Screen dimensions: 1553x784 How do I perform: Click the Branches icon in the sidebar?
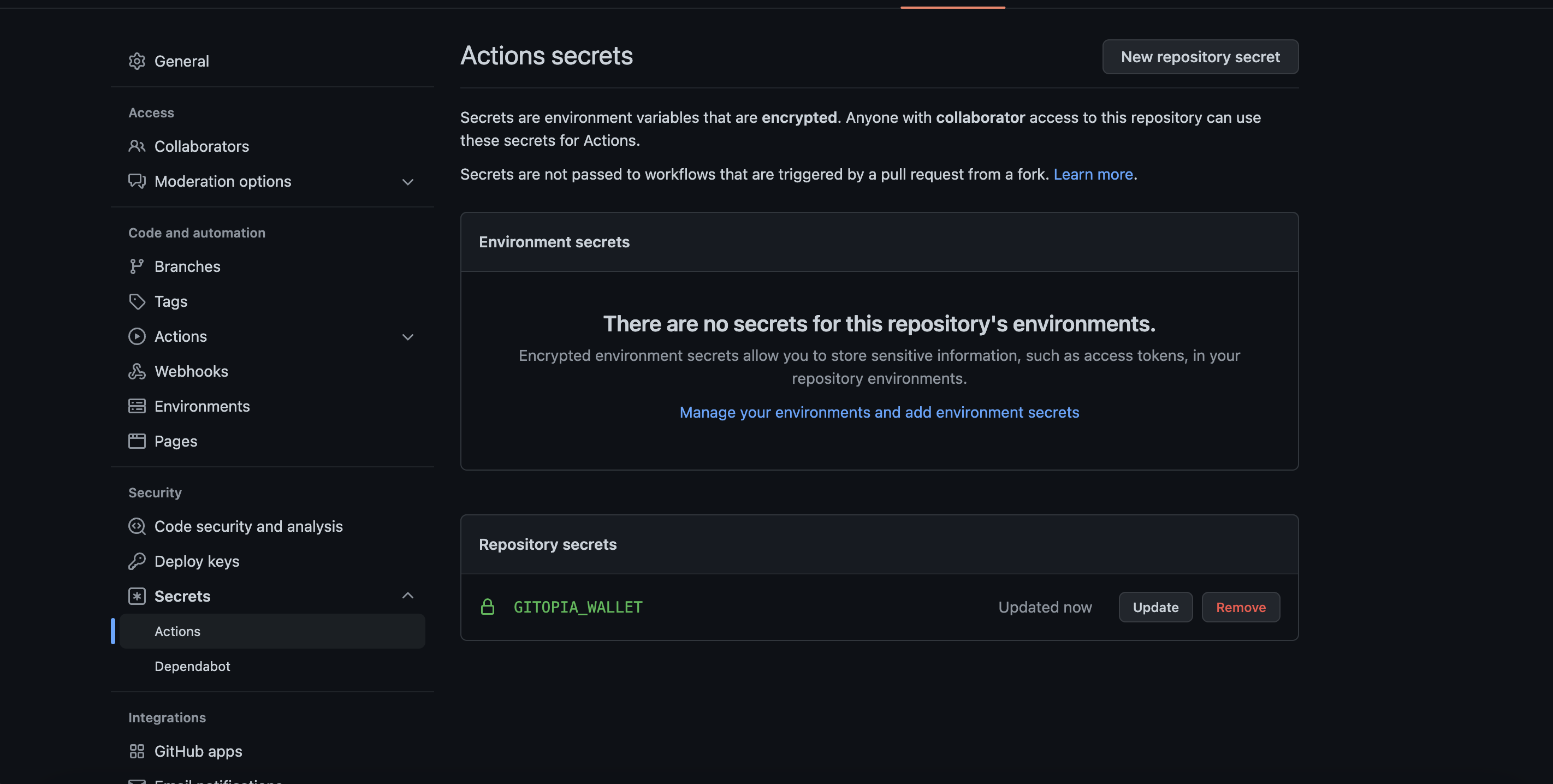(x=137, y=266)
